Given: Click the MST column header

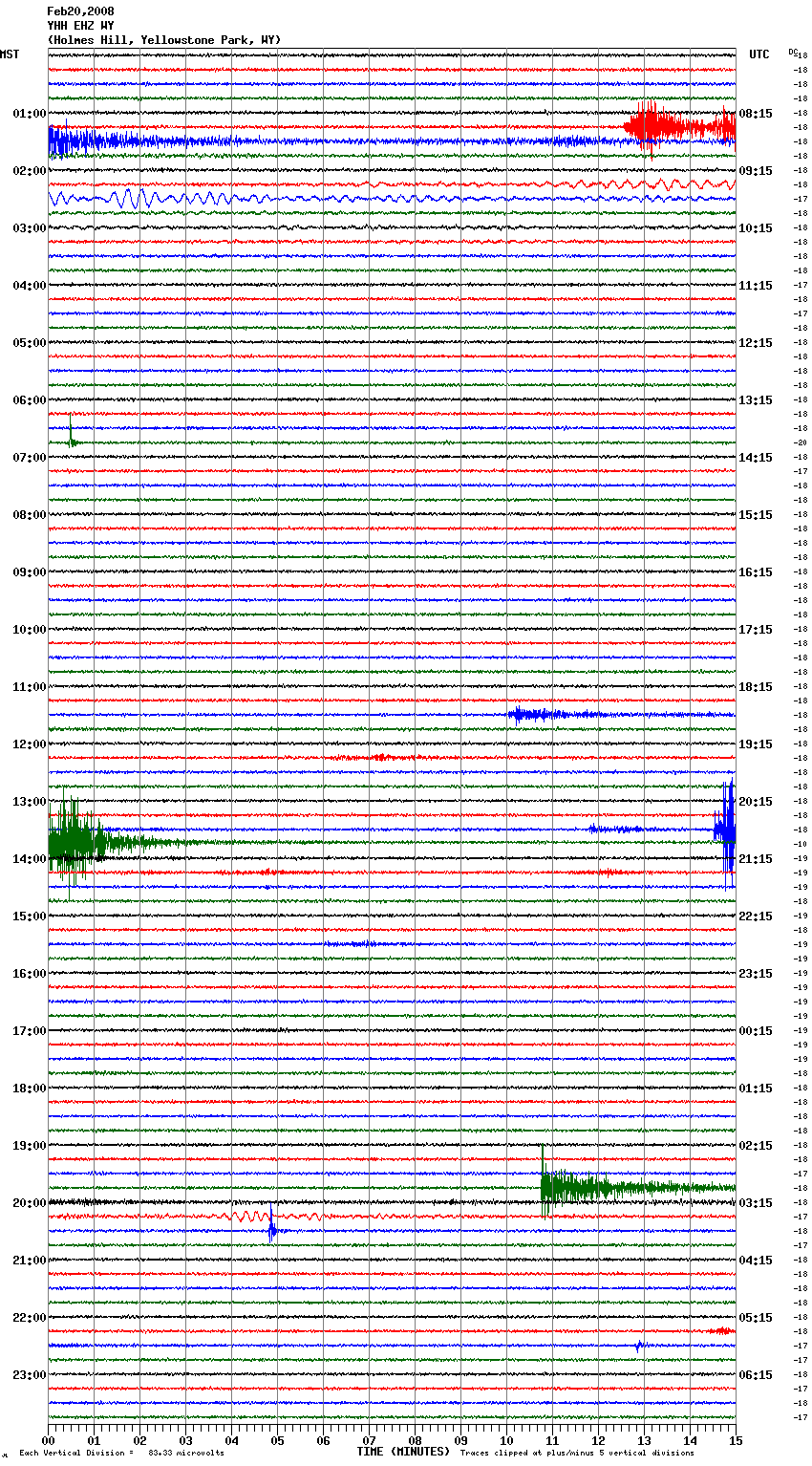Looking at the screenshot, I should pyautogui.click(x=10, y=54).
